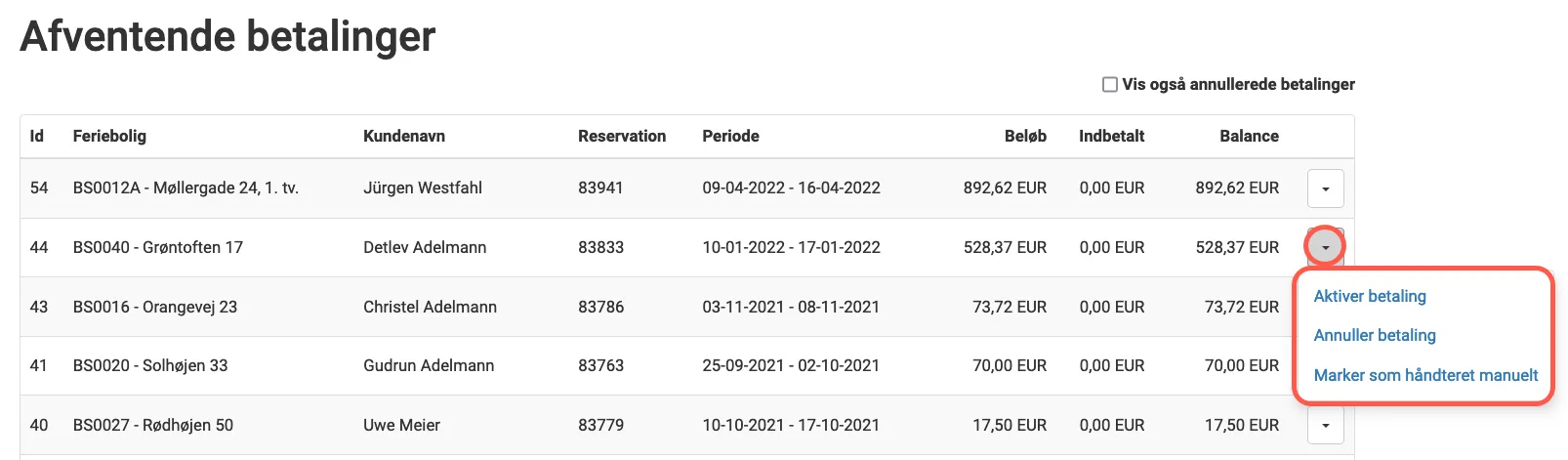Click the 'Beløb' column header
The width and height of the screenshot is (1568, 460).
1025,136
